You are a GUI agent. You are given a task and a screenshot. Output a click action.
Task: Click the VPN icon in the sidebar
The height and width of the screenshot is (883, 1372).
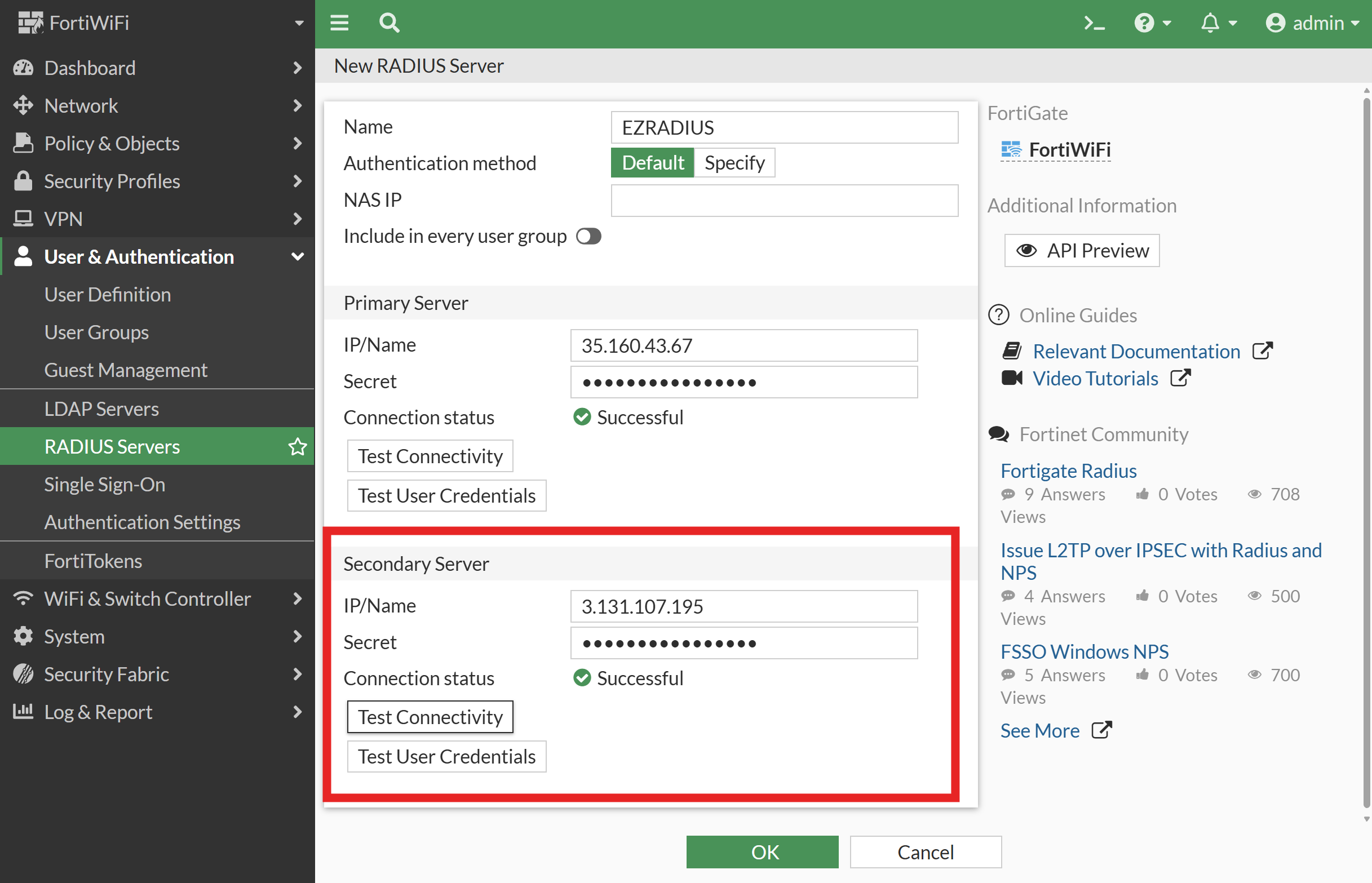click(x=23, y=219)
